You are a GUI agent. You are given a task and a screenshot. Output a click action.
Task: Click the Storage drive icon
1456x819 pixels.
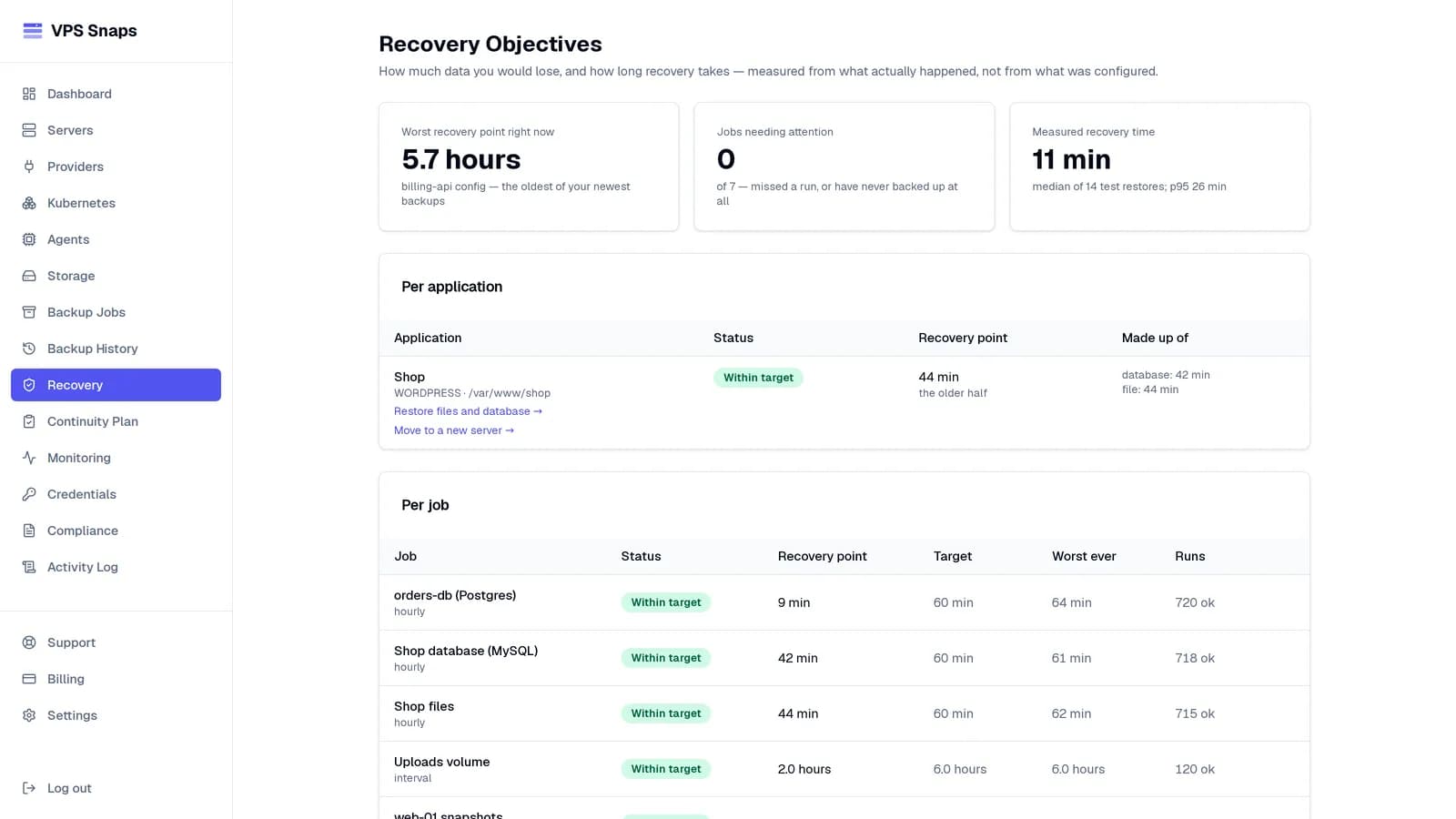click(x=29, y=276)
